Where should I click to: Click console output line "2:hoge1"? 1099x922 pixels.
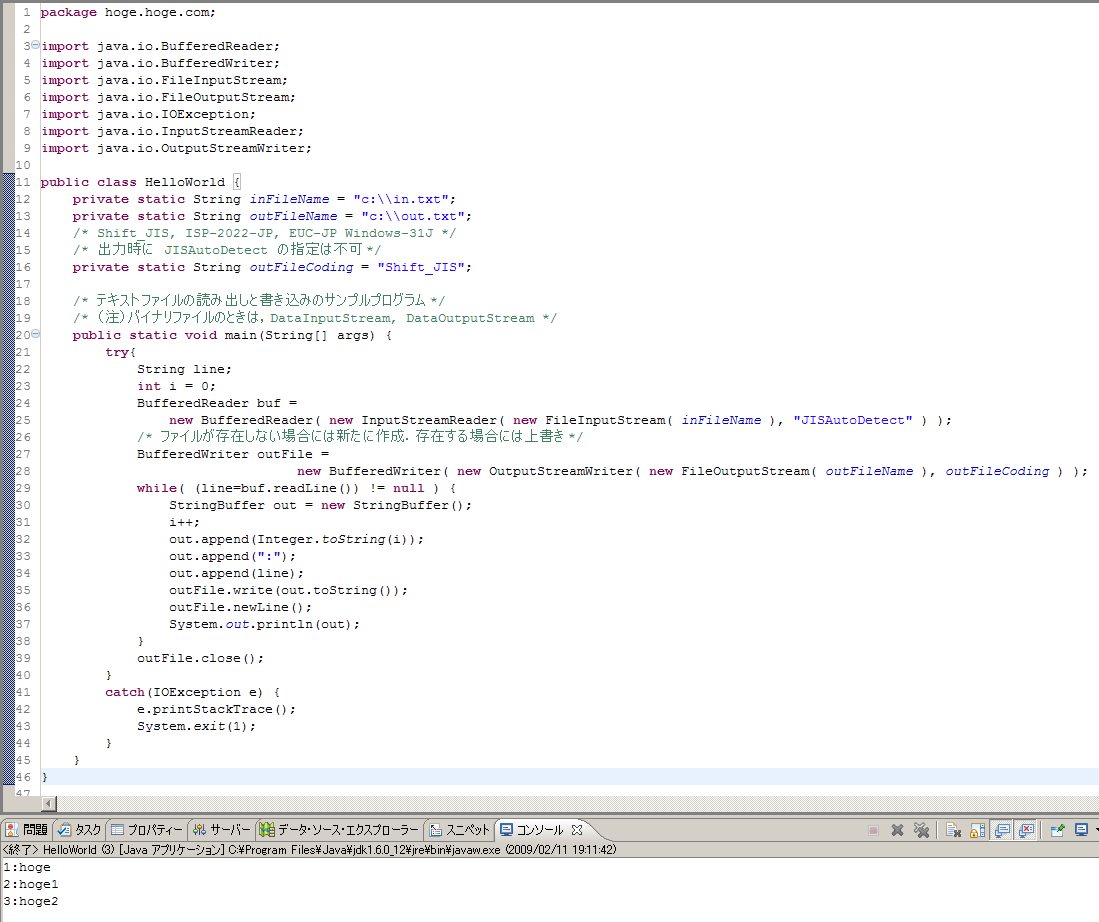pyautogui.click(x=31, y=884)
